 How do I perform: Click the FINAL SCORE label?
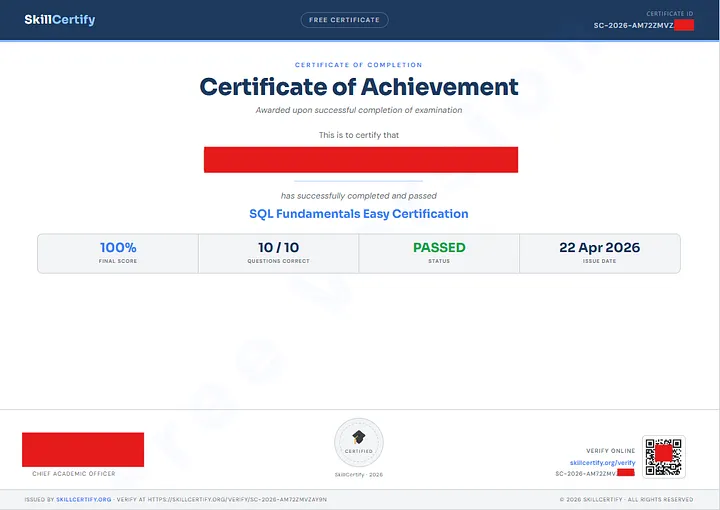tap(118, 261)
